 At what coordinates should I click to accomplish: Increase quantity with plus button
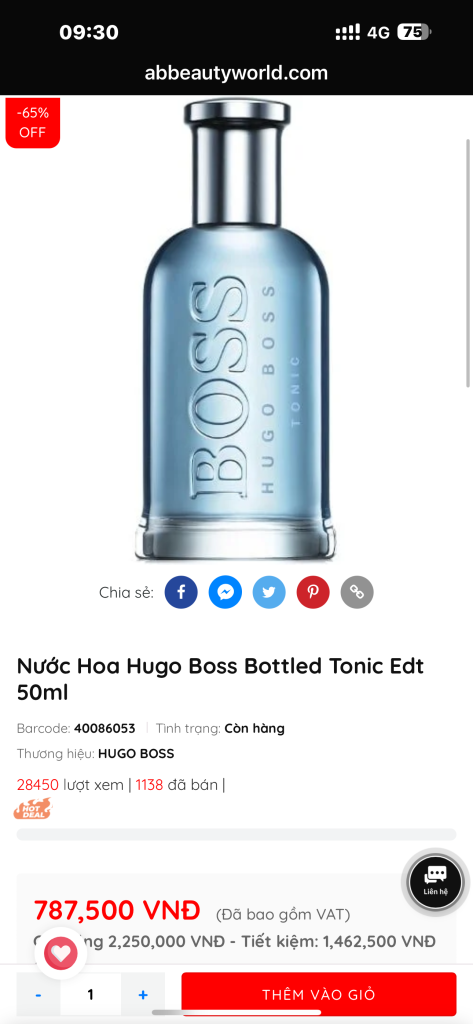tap(143, 995)
